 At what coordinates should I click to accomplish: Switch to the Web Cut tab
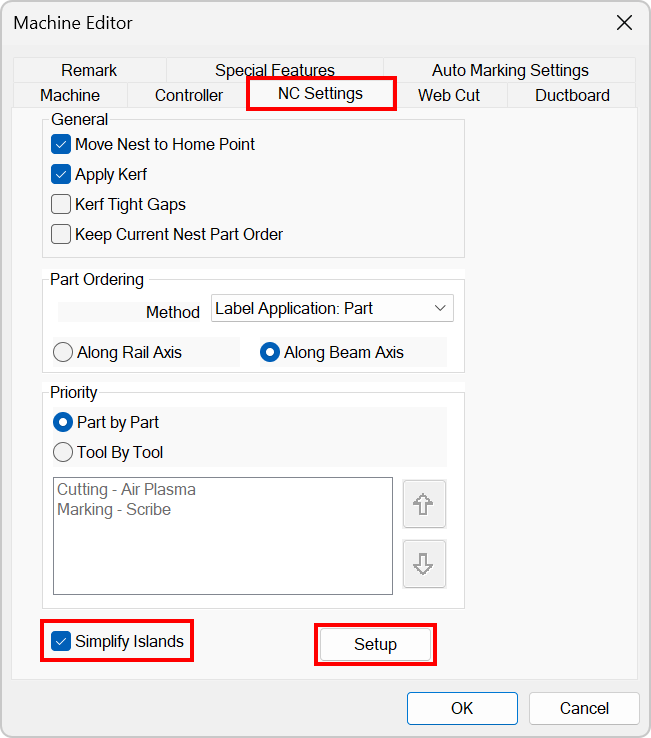pyautogui.click(x=449, y=95)
